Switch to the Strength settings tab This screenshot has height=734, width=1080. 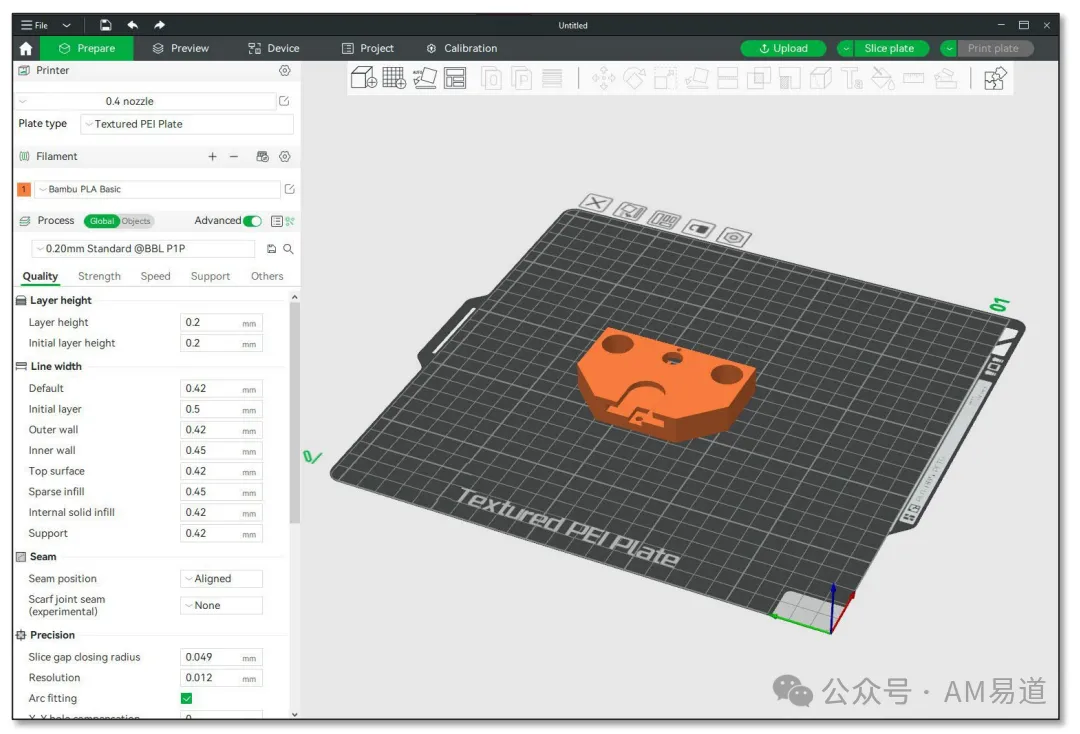[99, 276]
